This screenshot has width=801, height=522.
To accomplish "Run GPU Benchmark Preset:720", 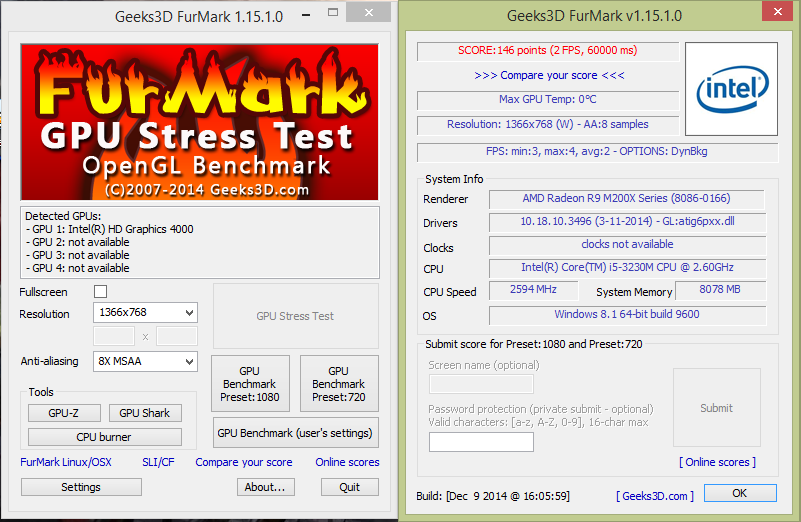I will point(339,384).
